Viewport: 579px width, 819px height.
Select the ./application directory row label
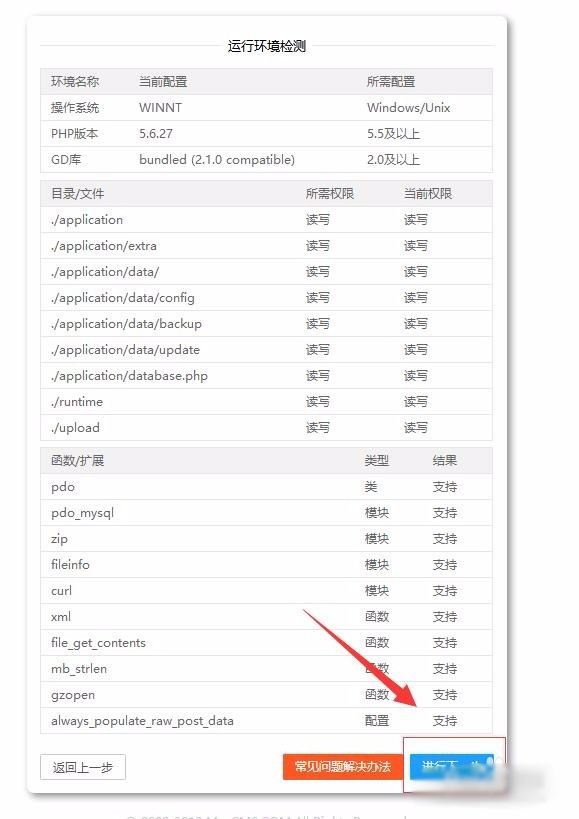(87, 220)
